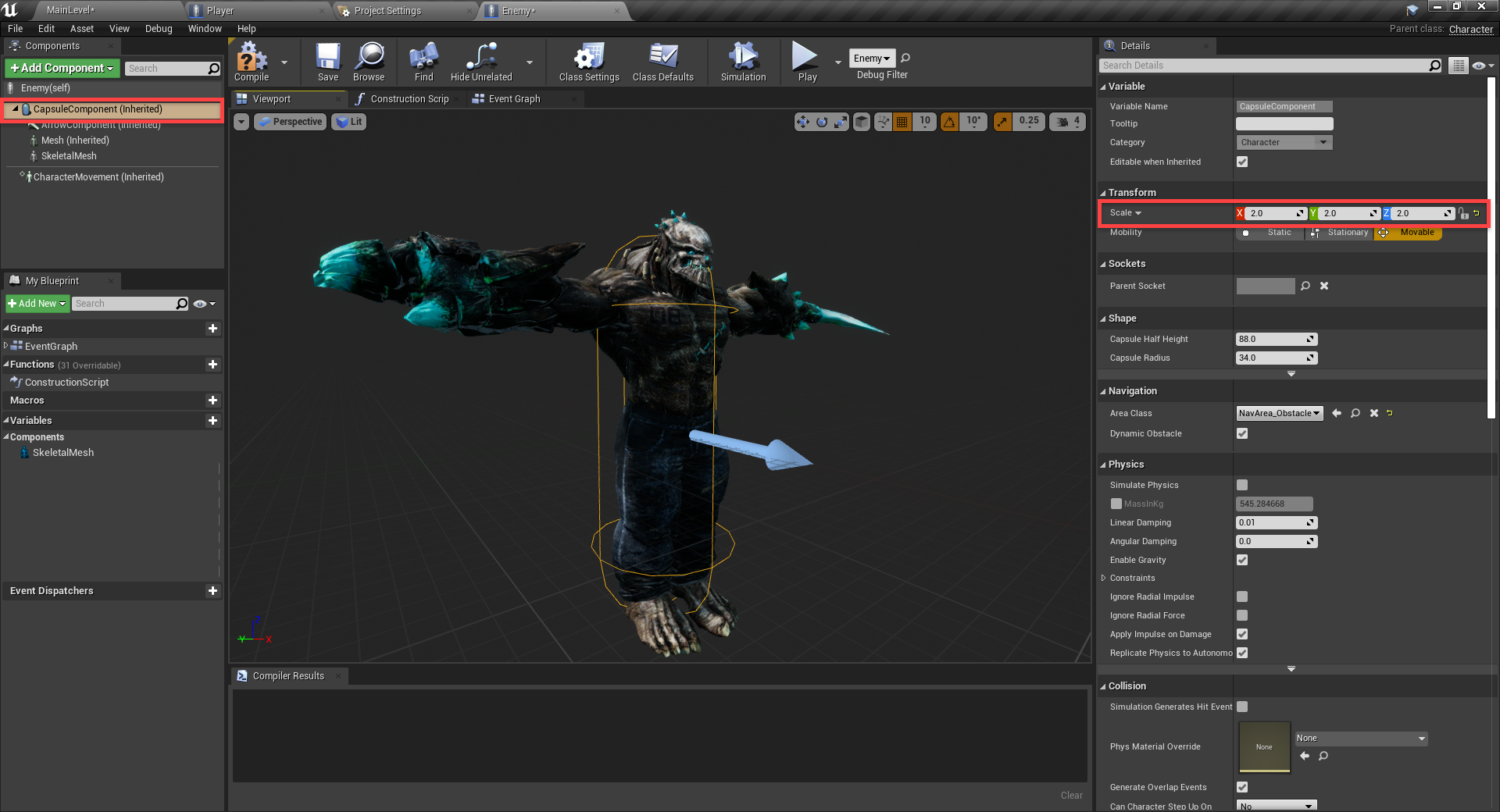Toggle Editable when Inherited checkbox
This screenshot has height=812, width=1500.
(1242, 162)
